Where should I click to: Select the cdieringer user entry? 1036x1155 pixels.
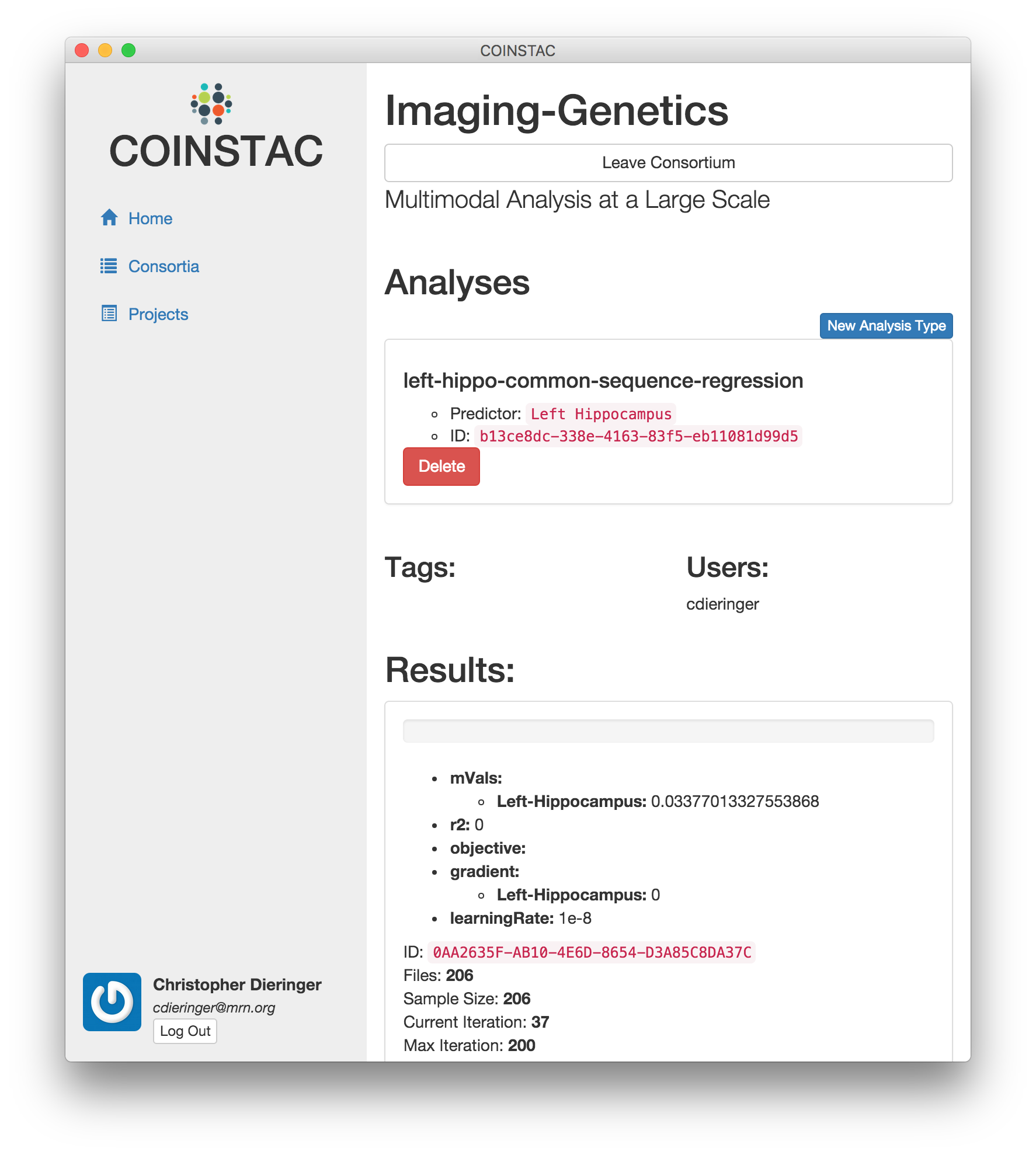point(722,604)
